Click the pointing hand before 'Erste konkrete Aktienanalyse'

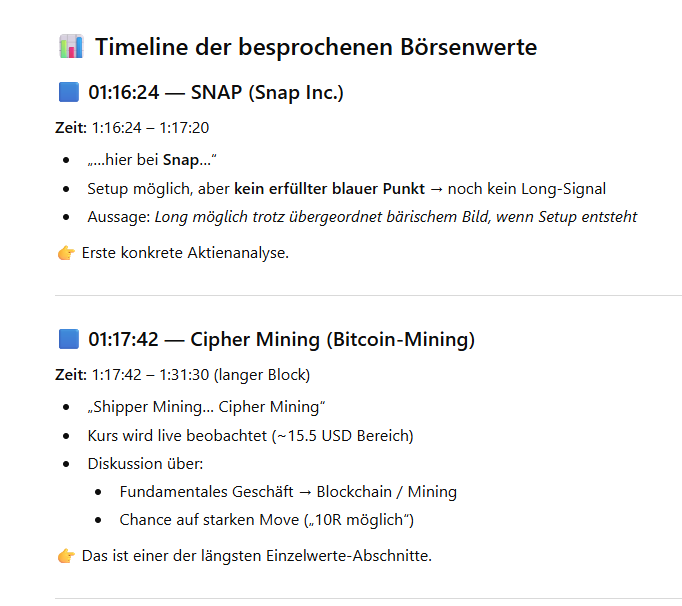(66, 253)
